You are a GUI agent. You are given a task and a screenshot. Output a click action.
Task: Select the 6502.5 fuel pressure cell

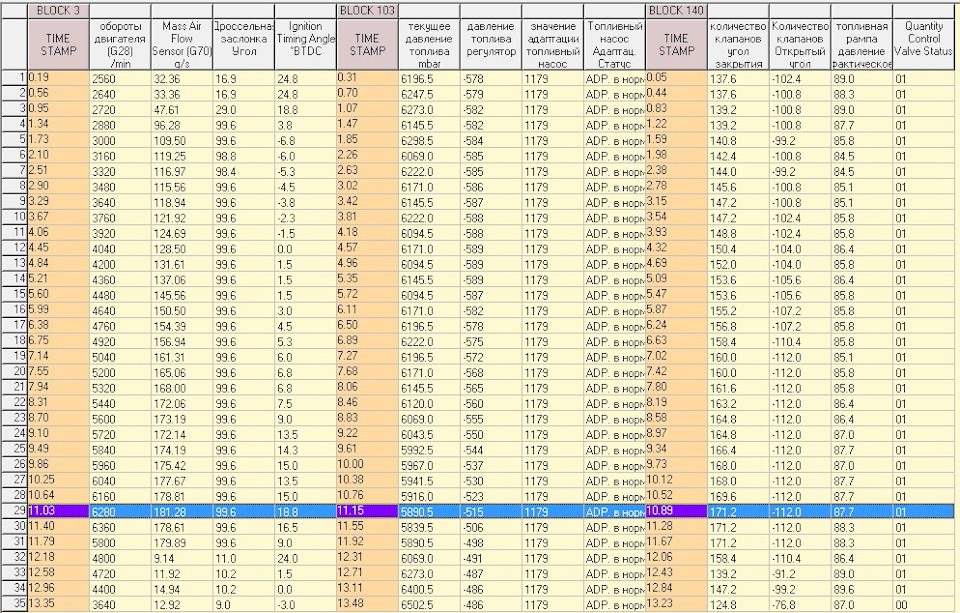click(428, 604)
